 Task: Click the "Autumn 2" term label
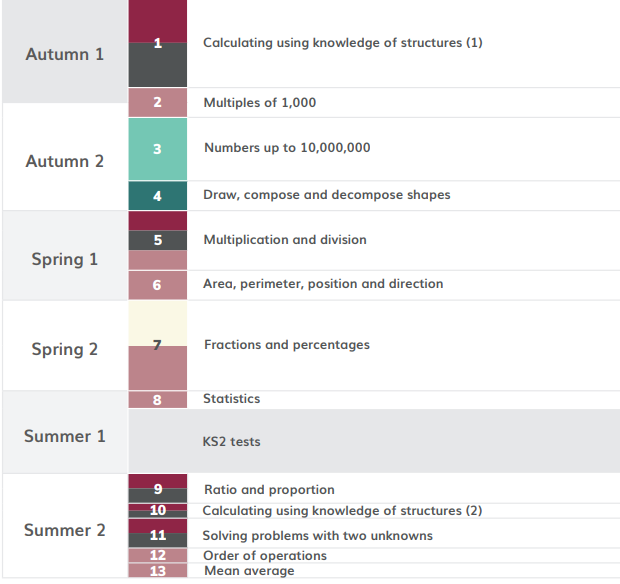pyautogui.click(x=65, y=161)
